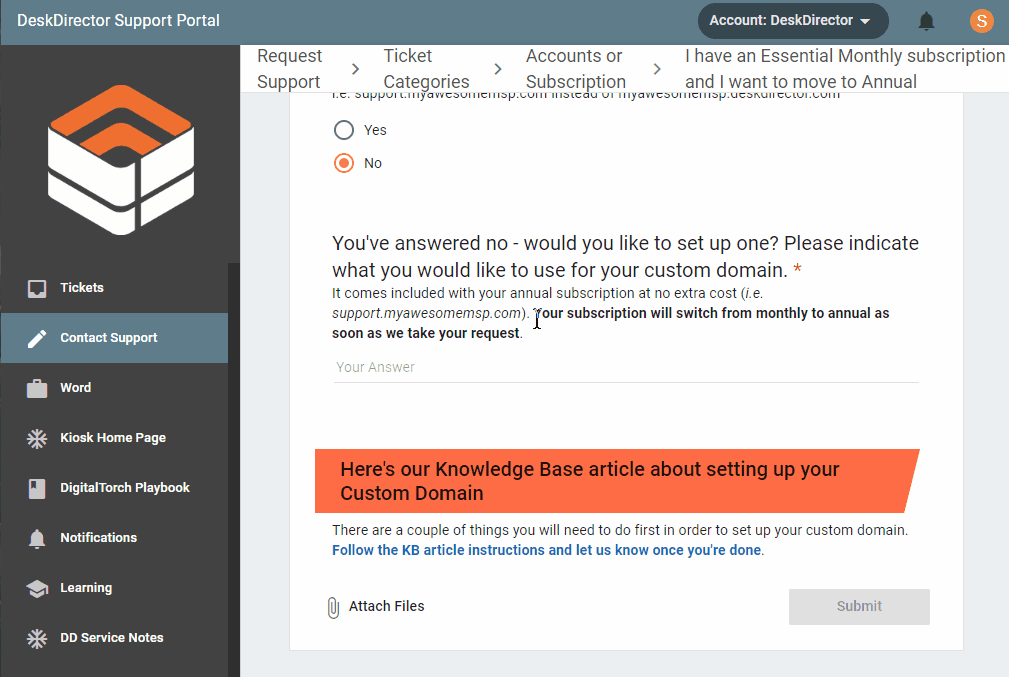
Task: Open Word in the sidebar
Action: 115,388
